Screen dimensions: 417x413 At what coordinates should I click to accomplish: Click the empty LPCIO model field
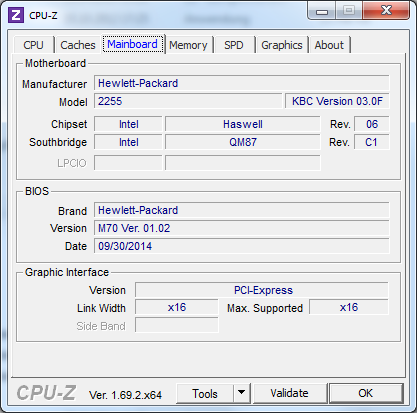point(243,163)
